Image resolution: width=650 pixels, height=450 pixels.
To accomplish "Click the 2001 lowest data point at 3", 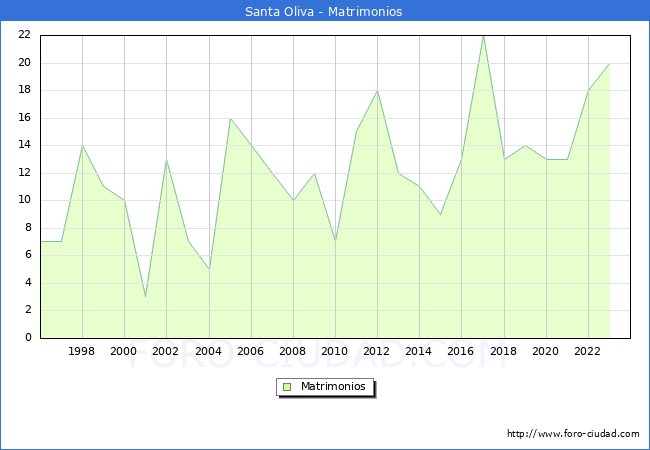I will pos(145,296).
